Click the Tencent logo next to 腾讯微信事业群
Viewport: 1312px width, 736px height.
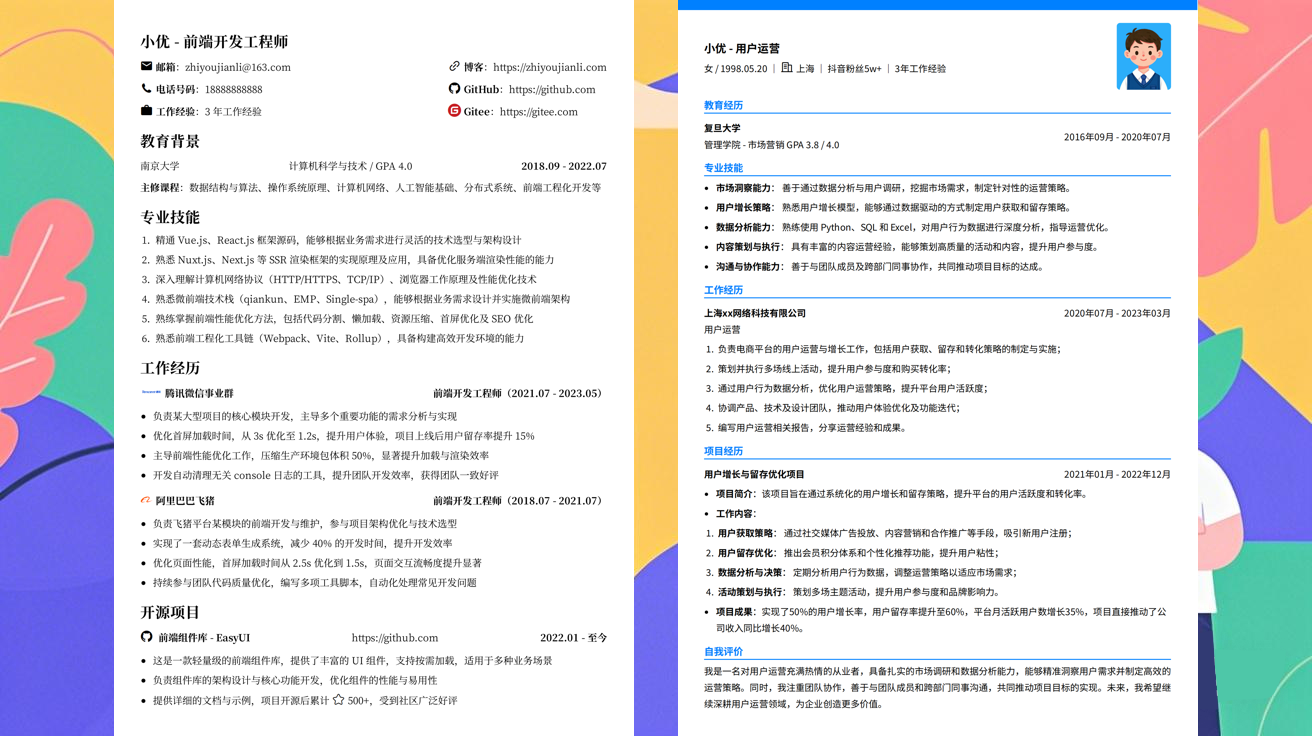(x=151, y=393)
